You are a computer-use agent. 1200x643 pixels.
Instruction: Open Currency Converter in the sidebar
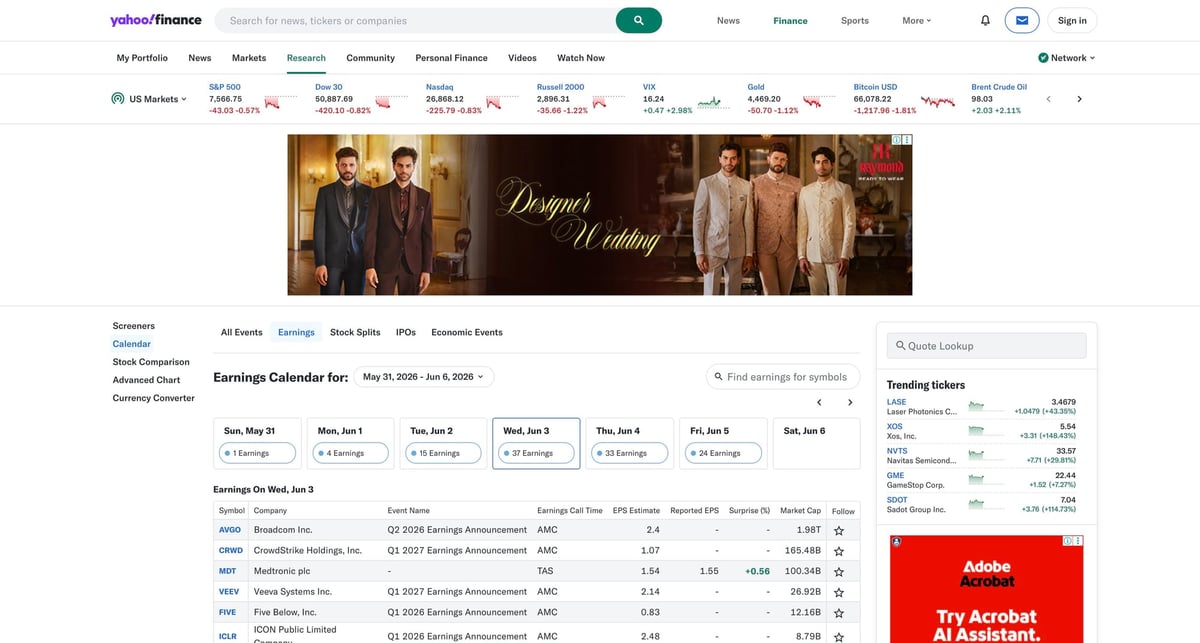pyautogui.click(x=153, y=398)
